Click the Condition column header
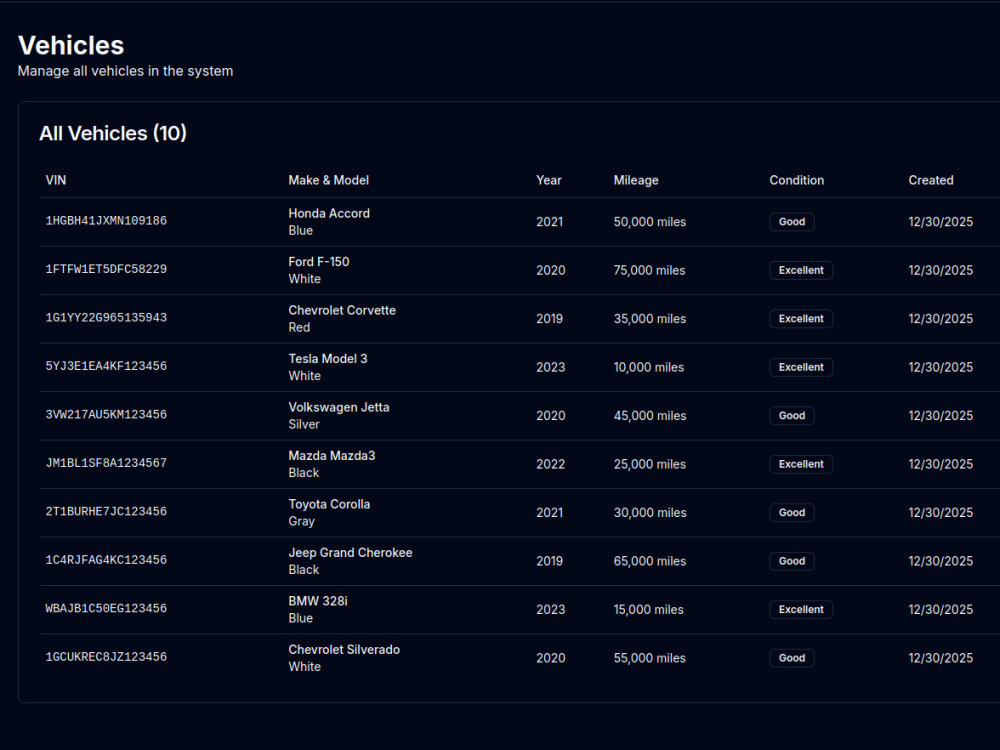 [x=797, y=180]
